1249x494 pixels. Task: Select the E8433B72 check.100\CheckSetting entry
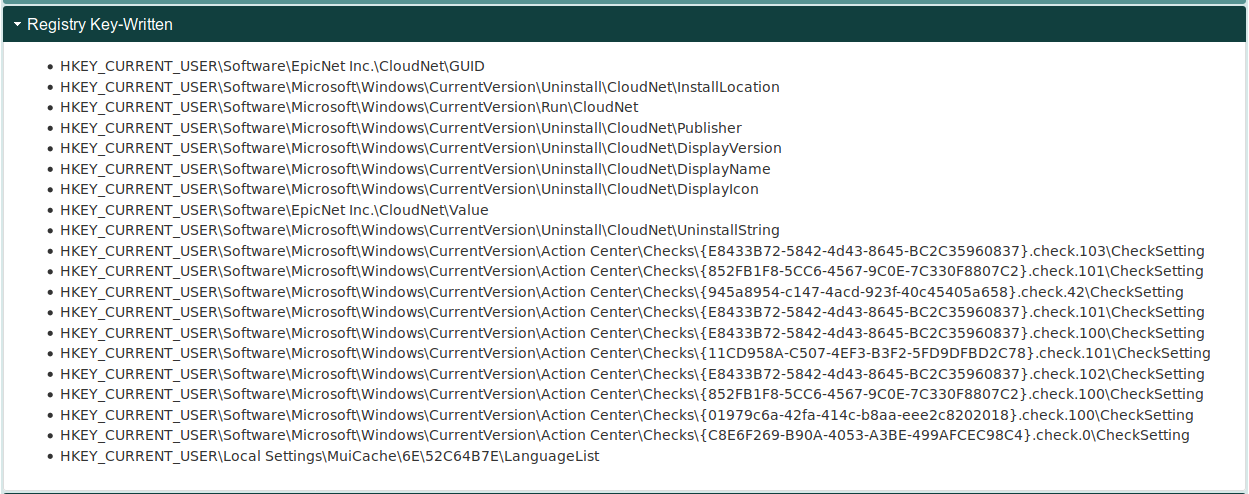point(632,333)
